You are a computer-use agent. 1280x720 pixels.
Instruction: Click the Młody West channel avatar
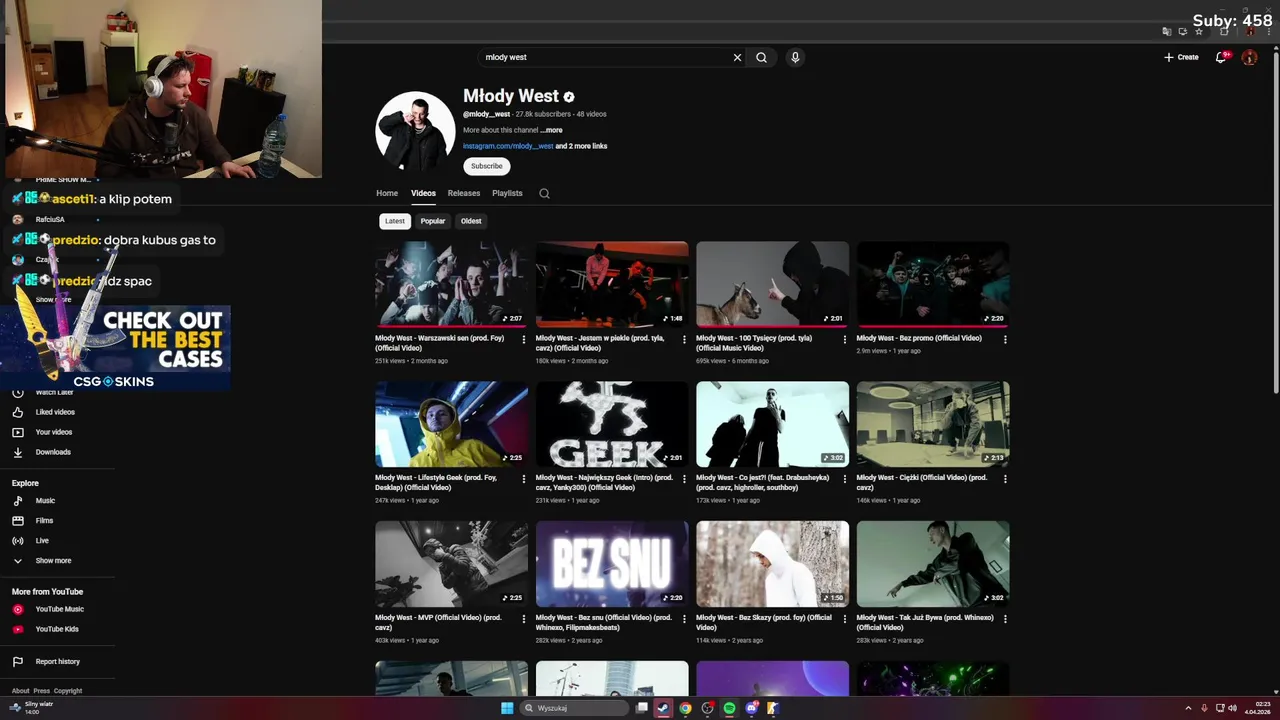pyautogui.click(x=415, y=131)
